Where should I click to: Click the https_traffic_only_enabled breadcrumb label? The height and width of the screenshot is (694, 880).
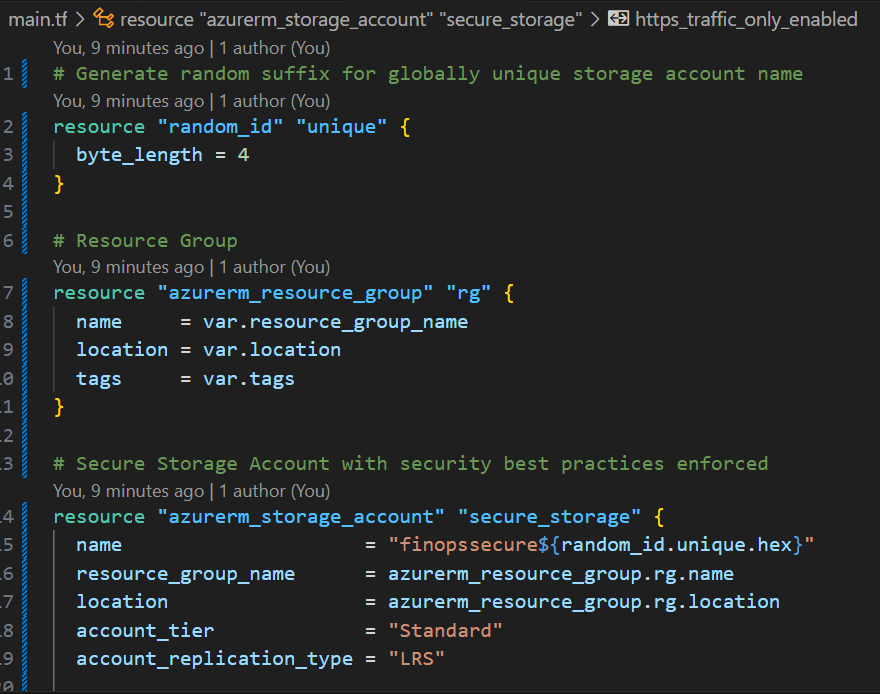[746, 19]
